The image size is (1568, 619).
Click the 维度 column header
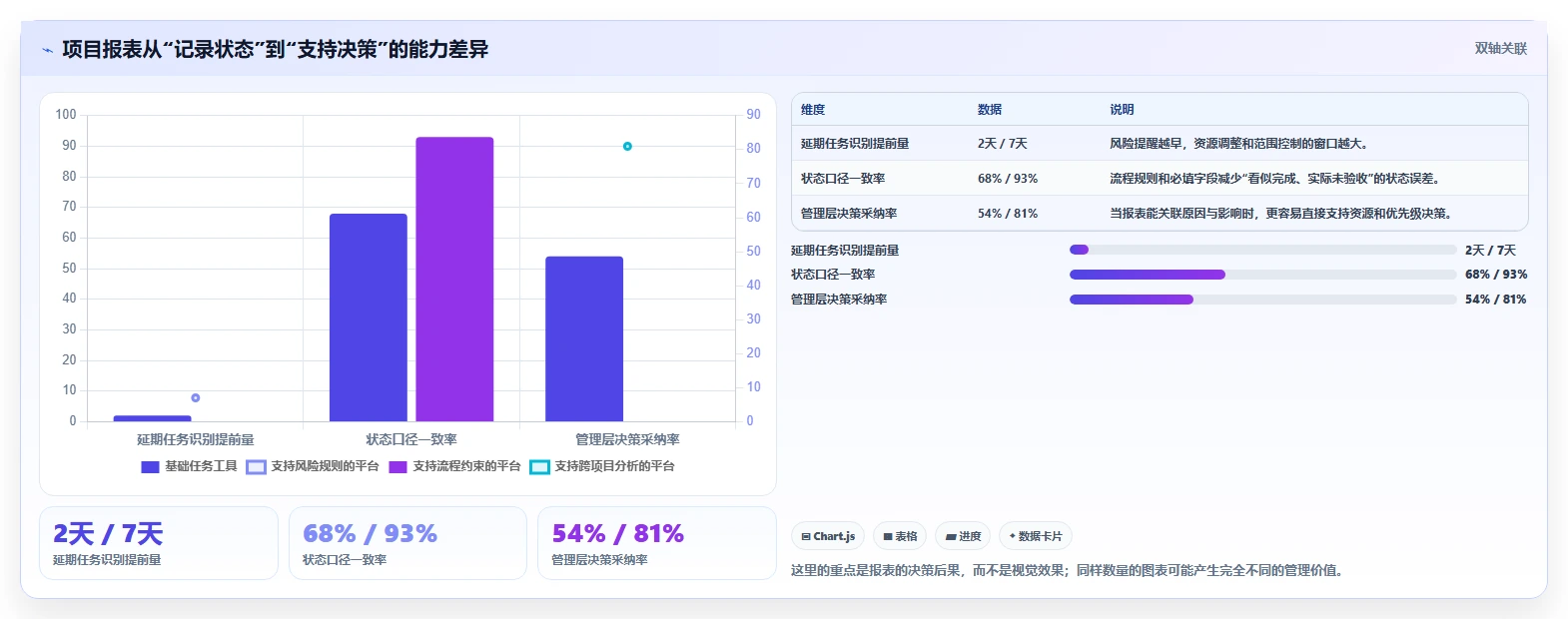[x=813, y=110]
